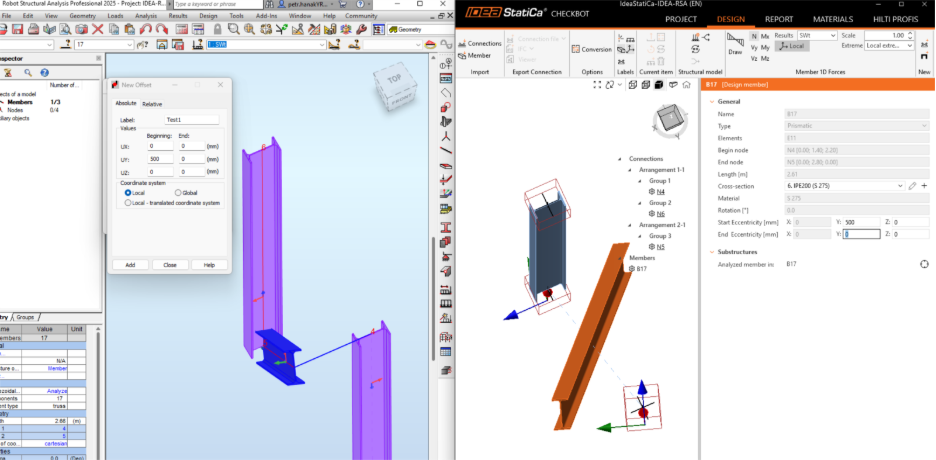Click the zoom-all fit view icon in Checkbot
The image size is (936, 460).
point(598,85)
